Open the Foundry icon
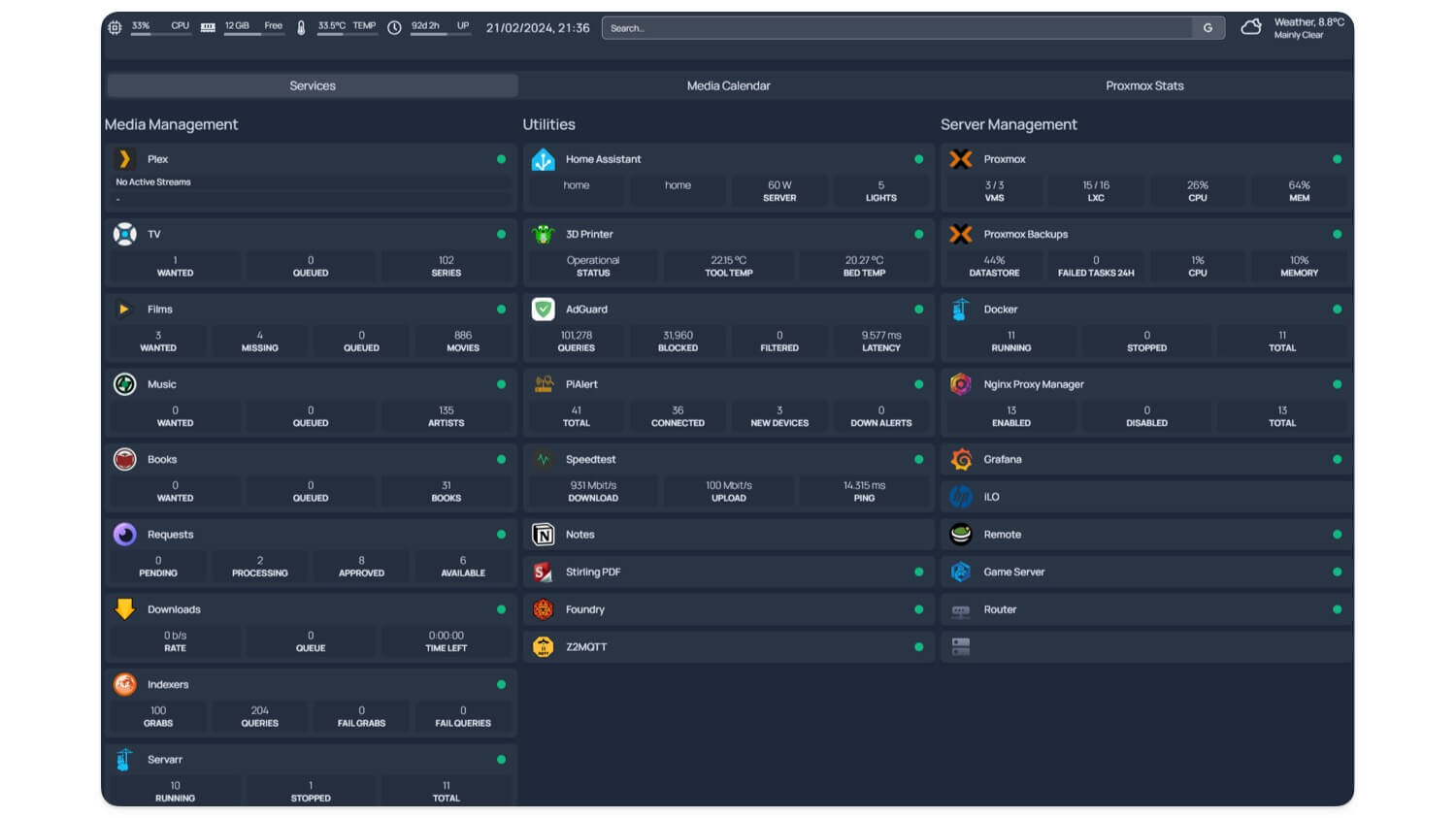Screen dimensions: 1456x818 544,609
